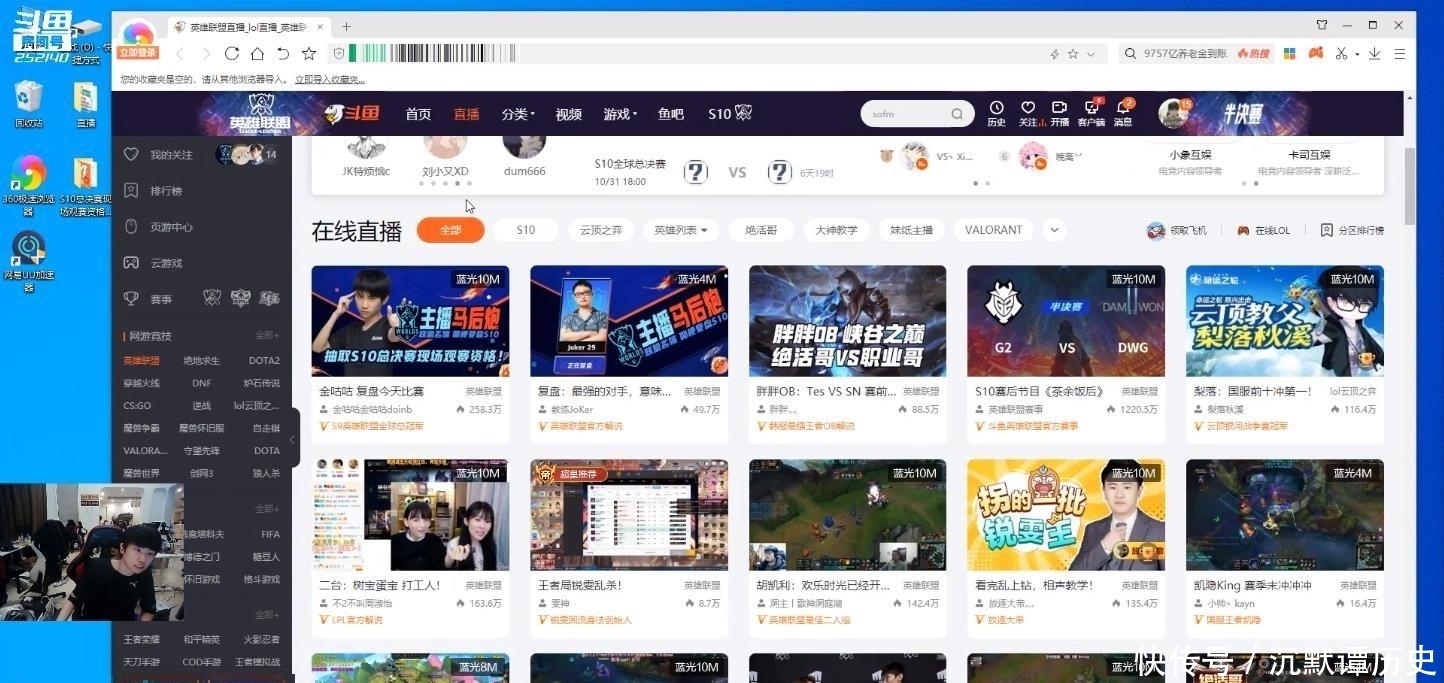1444x683 pixels.
Task: Click the Douyu logo
Action: [x=353, y=114]
